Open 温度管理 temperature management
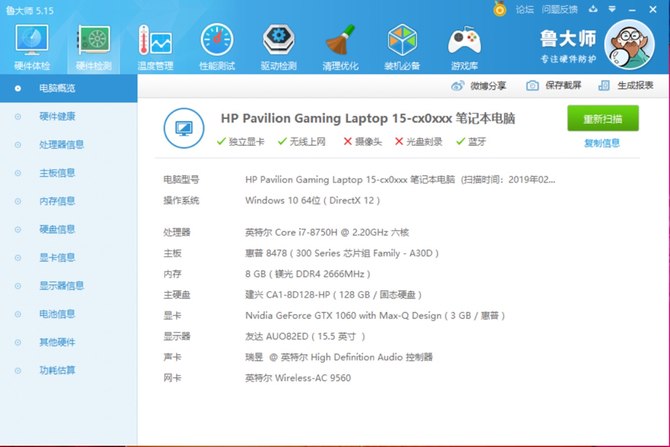Screen dimensions: 670x447 pos(155,47)
